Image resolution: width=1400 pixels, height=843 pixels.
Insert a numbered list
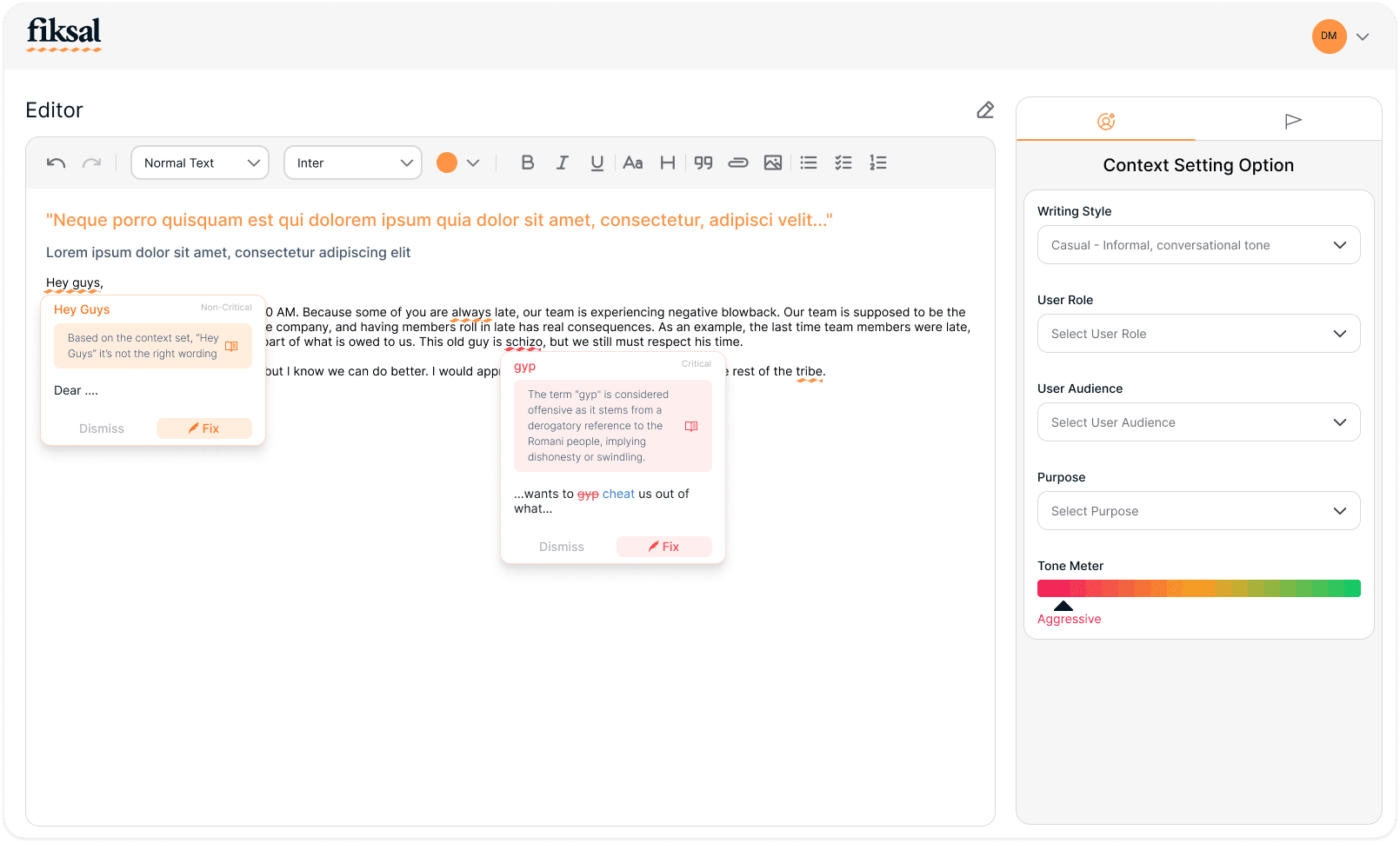click(878, 163)
